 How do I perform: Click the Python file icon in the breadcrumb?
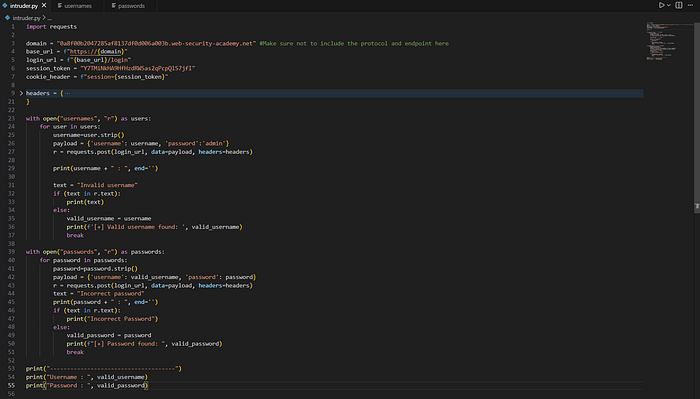(x=8, y=18)
